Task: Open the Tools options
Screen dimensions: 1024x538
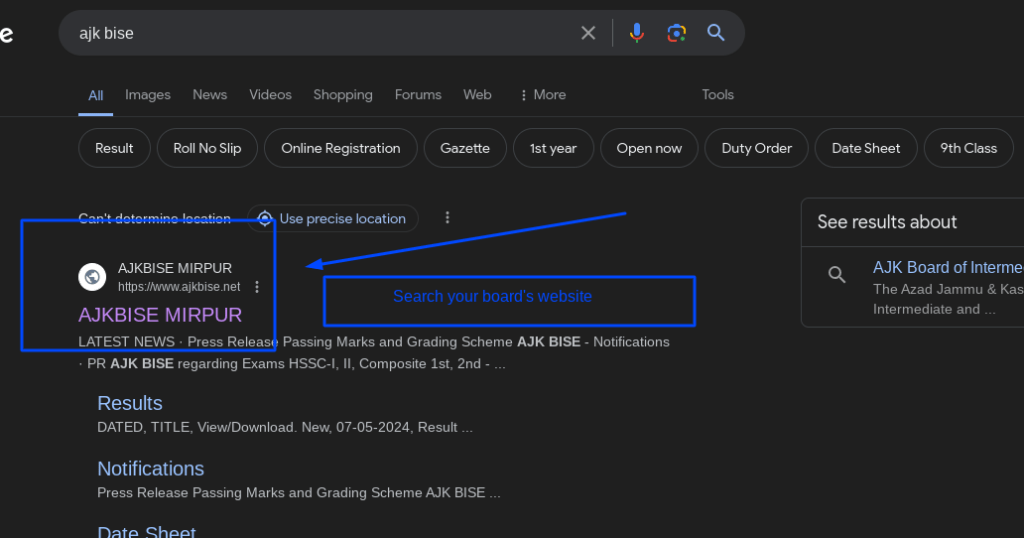Action: (718, 95)
